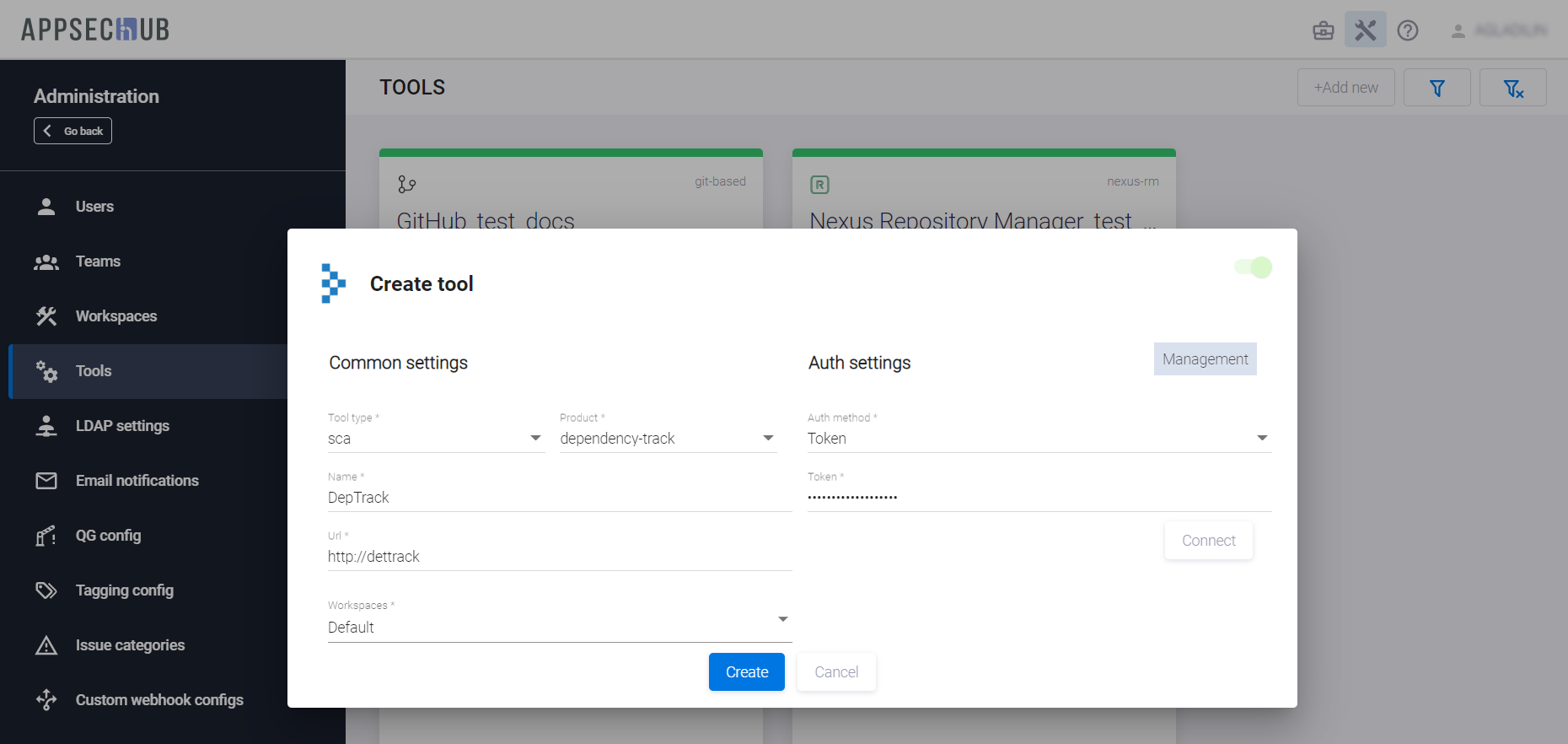Screen dimensions: 1568x744
Task: Click the Cancel button
Action: coord(835,672)
